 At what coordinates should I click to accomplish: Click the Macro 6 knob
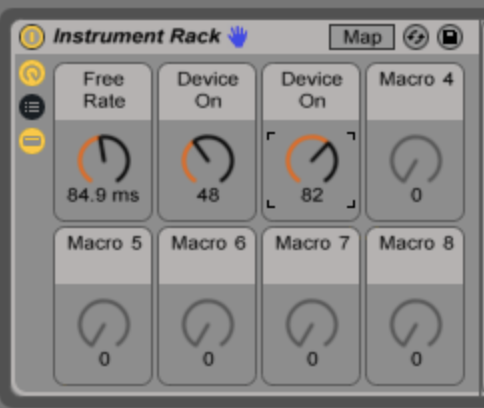point(208,323)
